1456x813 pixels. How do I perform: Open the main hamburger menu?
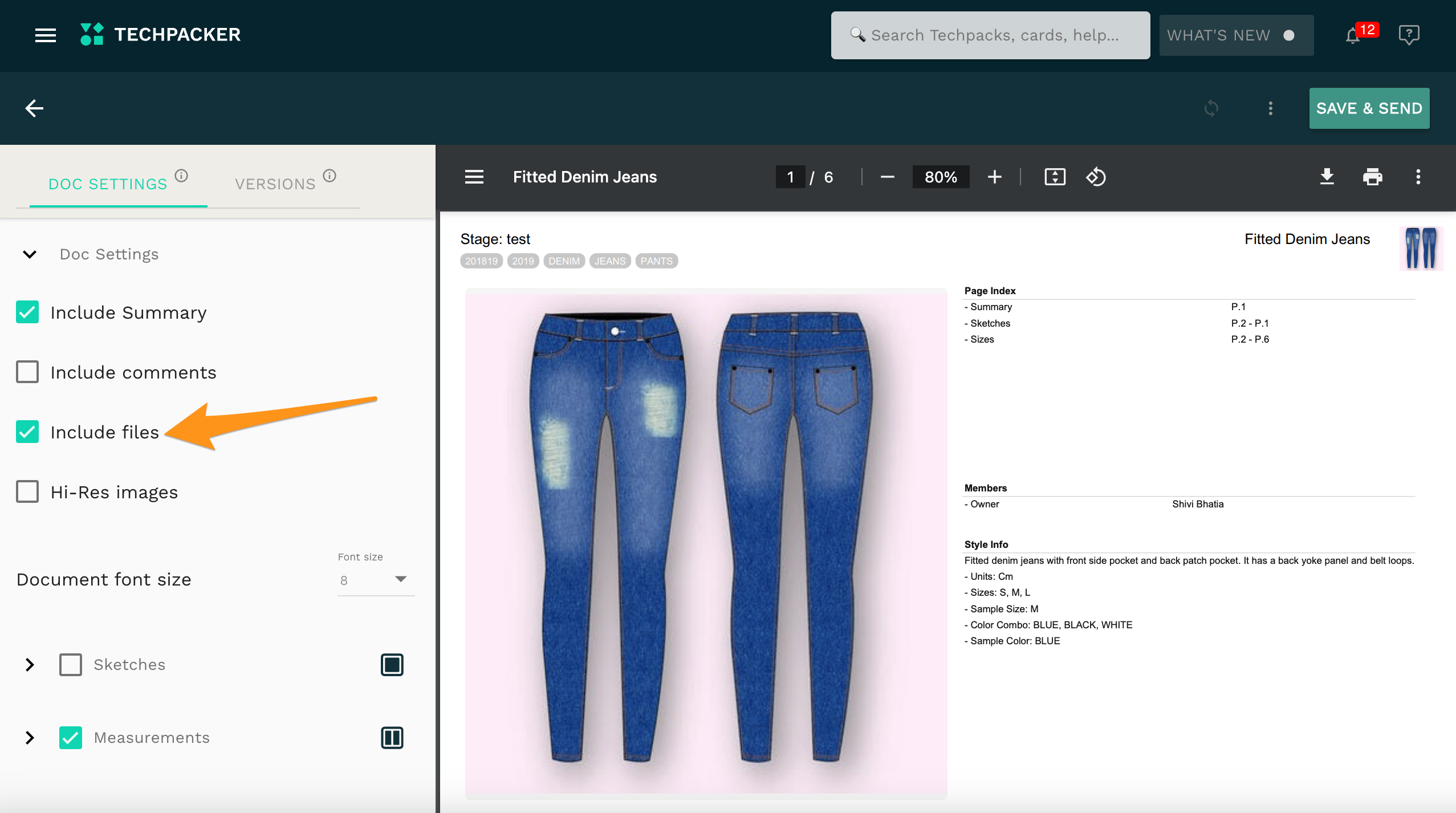(x=46, y=35)
